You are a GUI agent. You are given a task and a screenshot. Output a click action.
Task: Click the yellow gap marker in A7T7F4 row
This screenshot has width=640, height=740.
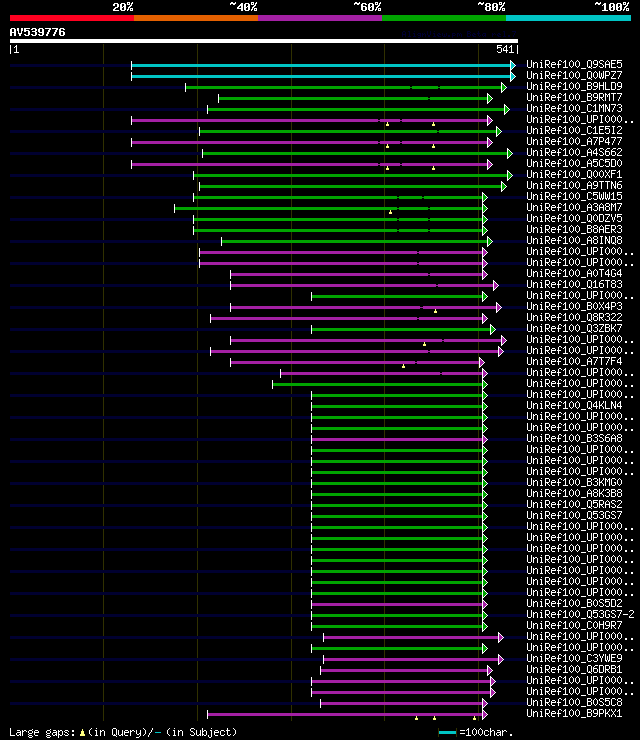(404, 366)
